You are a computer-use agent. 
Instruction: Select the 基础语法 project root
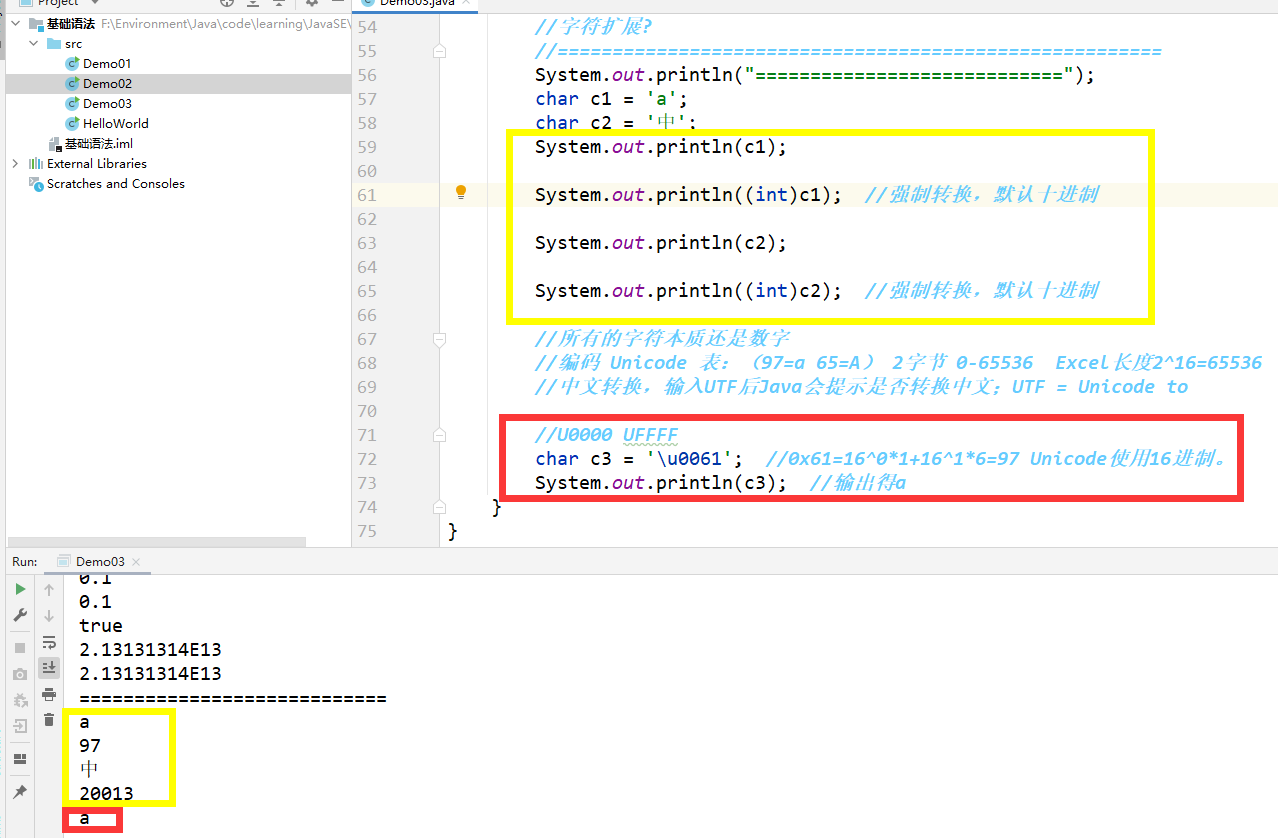point(71,23)
